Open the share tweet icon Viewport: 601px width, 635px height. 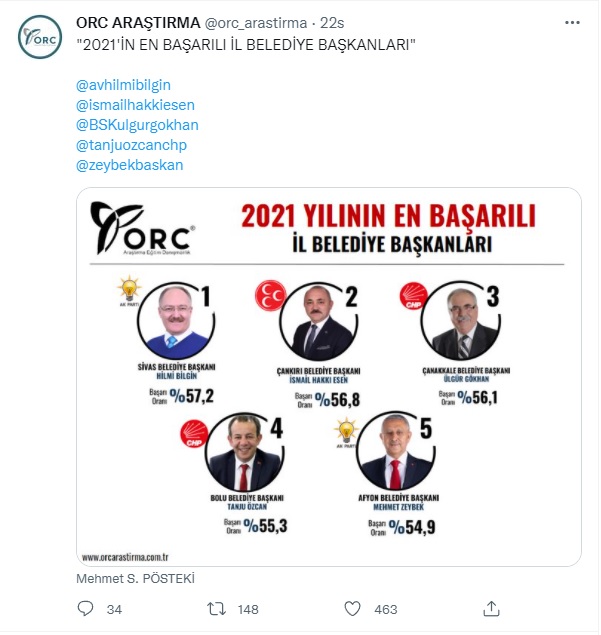491,609
